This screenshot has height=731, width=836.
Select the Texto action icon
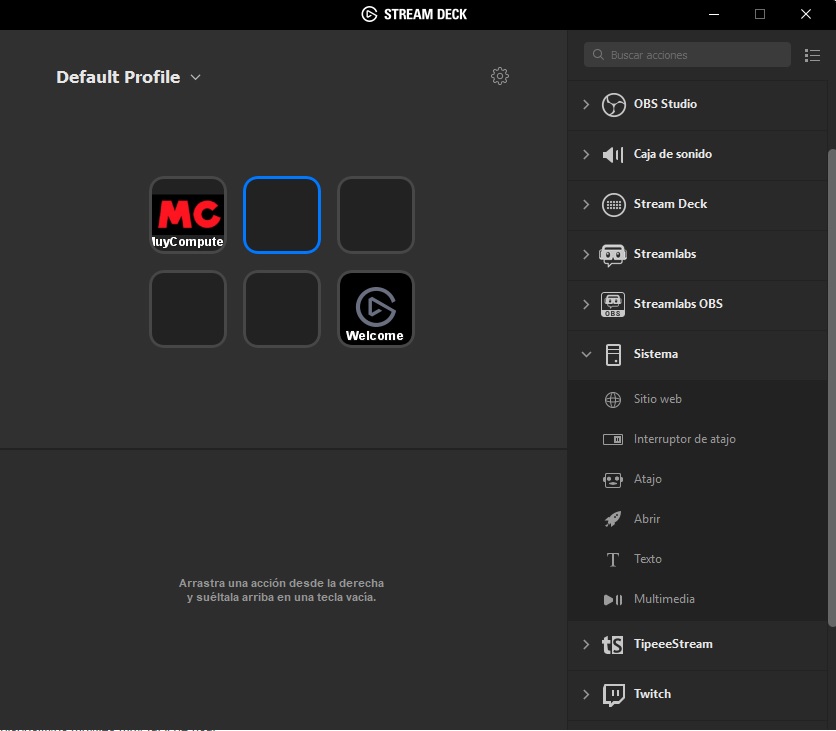613,559
